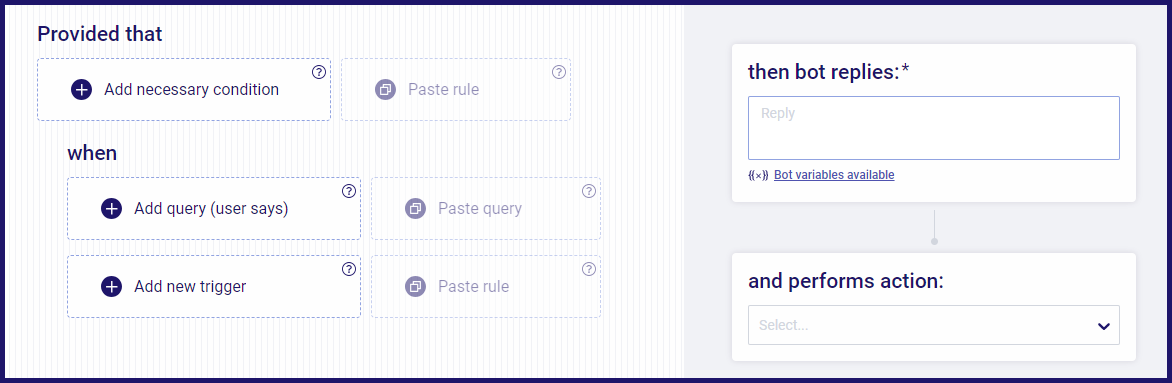Expand the performs action Select dropdown
The image size is (1172, 383).
pyautogui.click(x=934, y=325)
